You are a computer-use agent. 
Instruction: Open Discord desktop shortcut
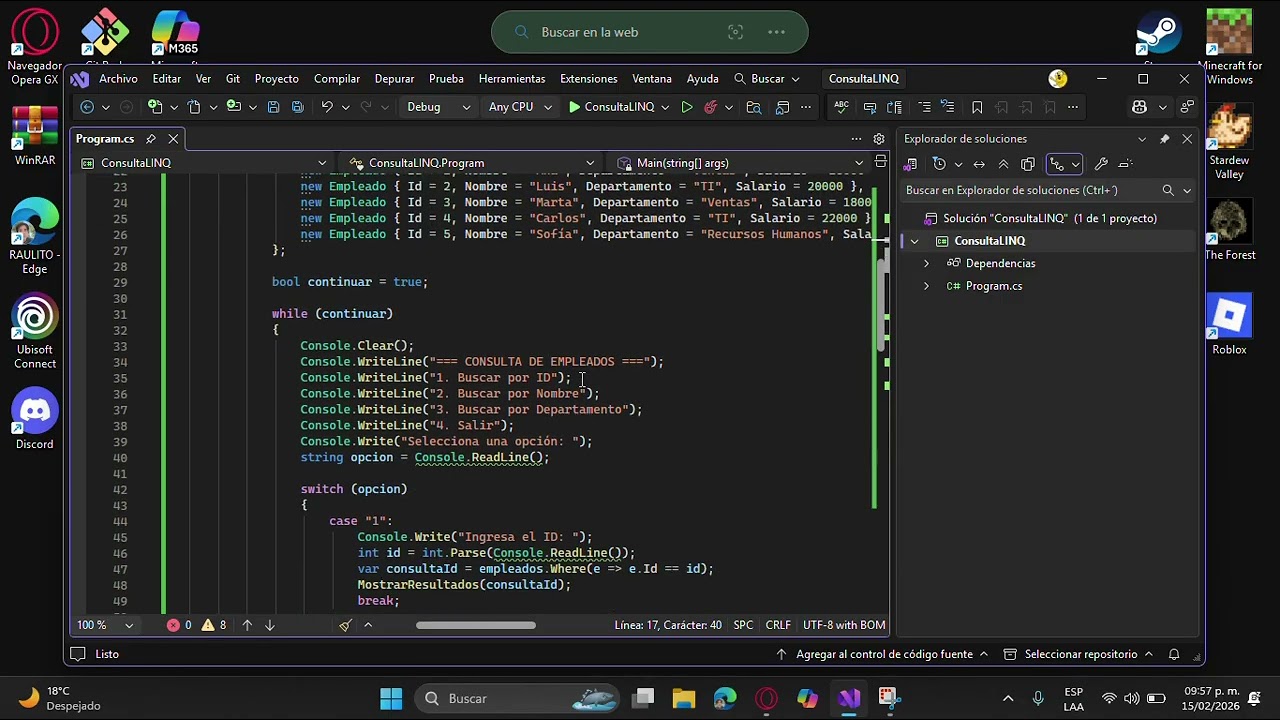[x=35, y=420]
